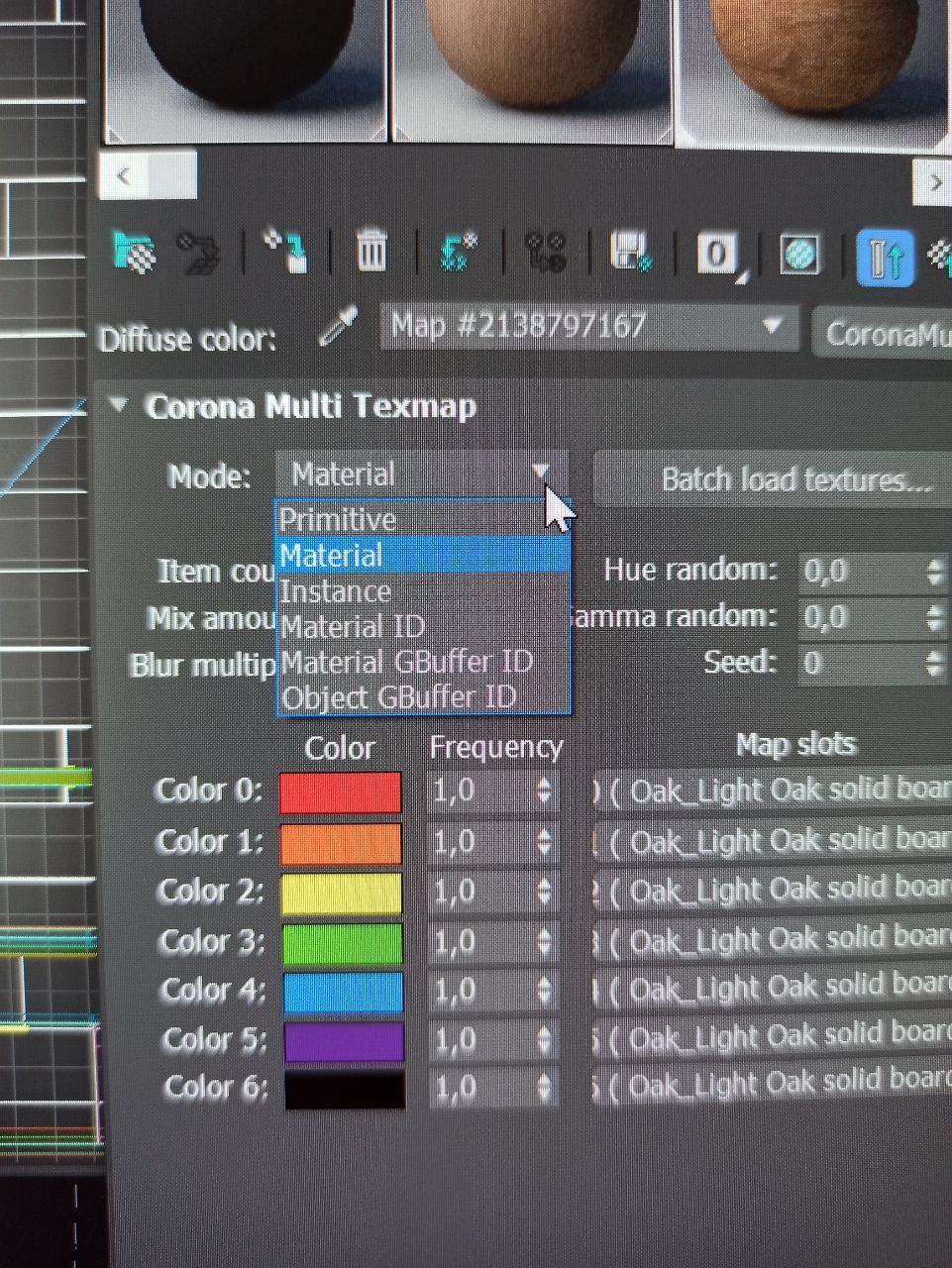
Task: Click Color 0 frequency spinner arrows
Action: [544, 791]
